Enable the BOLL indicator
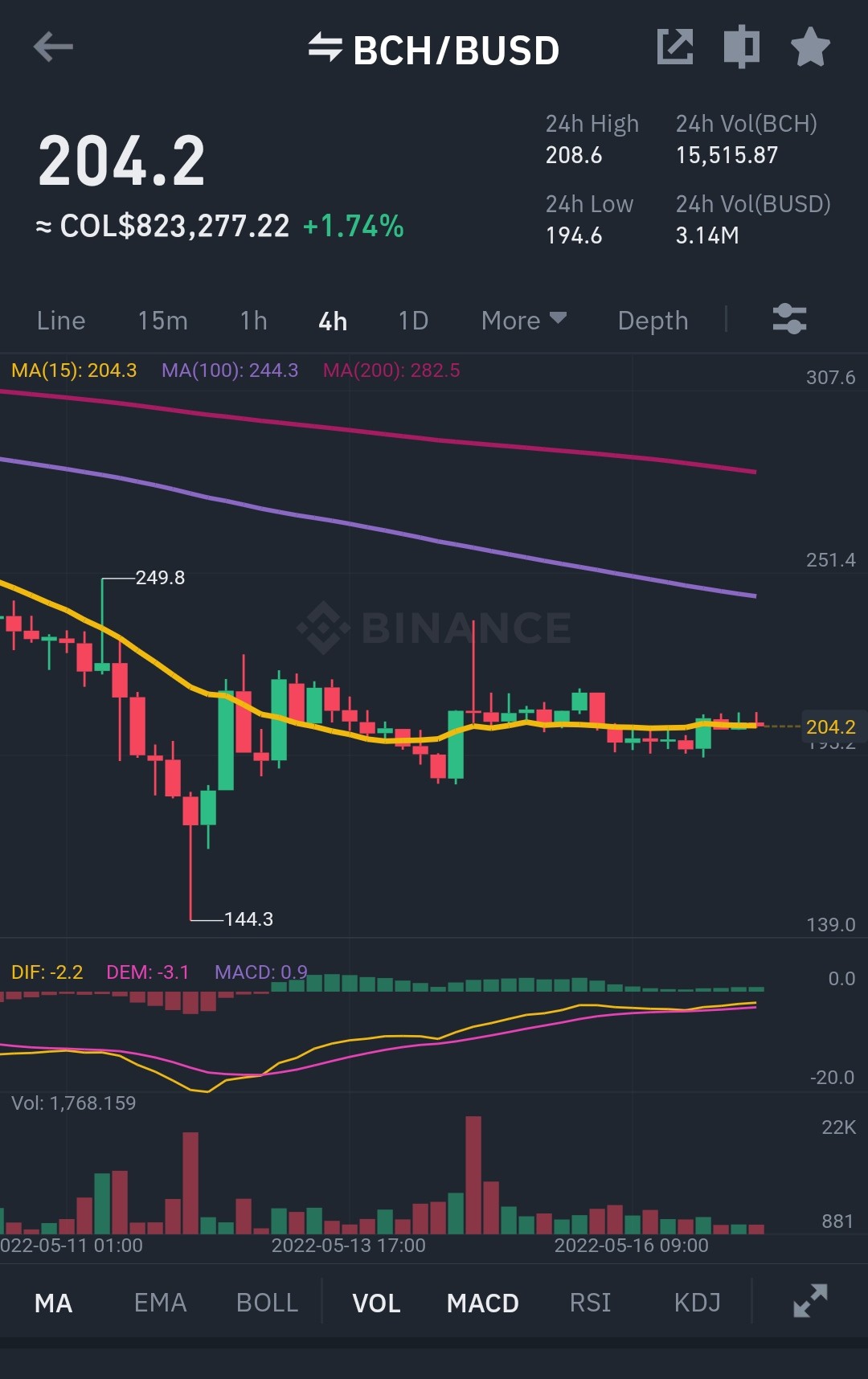This screenshot has height=1379, width=868. 268,1303
